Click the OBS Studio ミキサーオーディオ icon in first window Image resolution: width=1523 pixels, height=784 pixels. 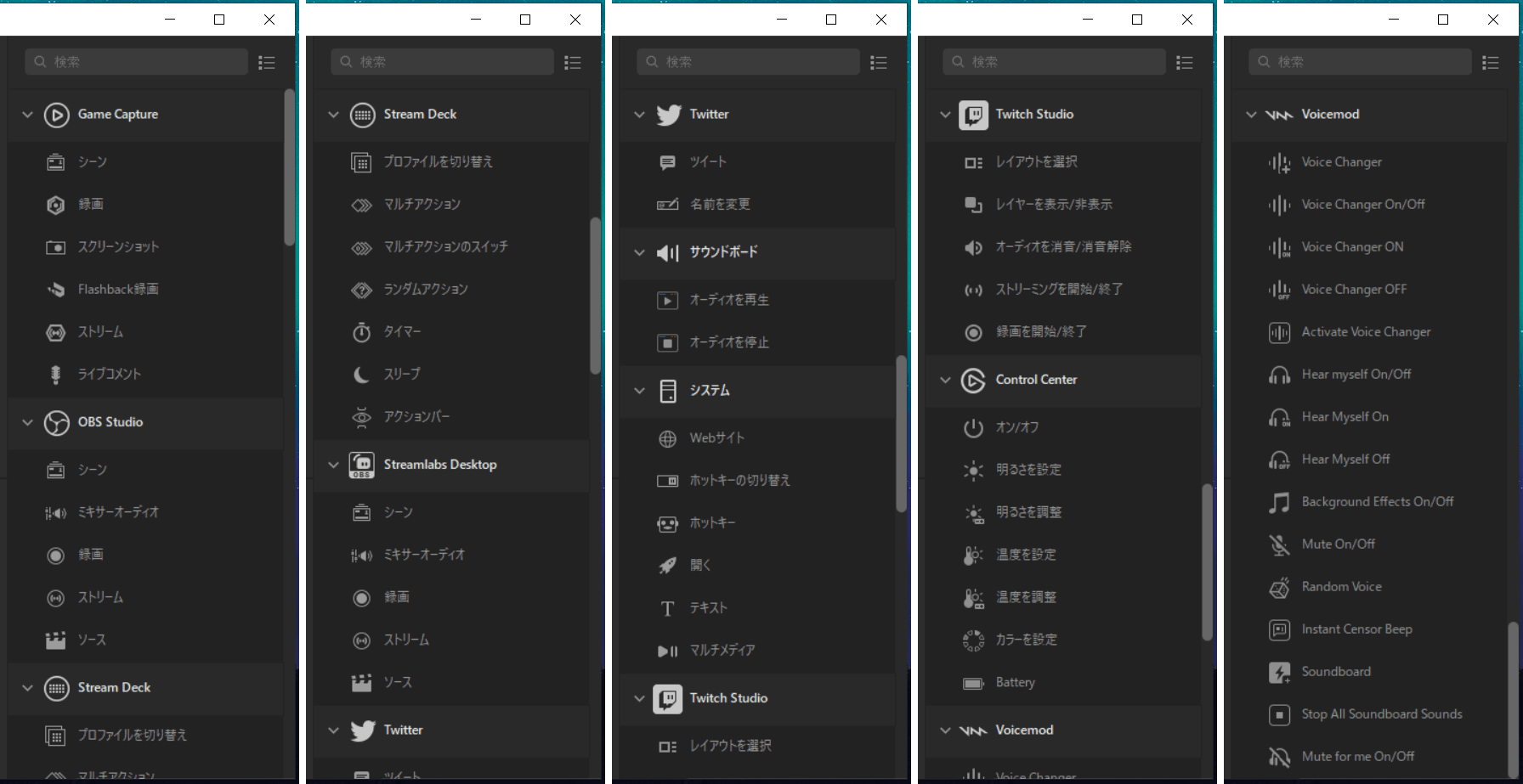pos(55,512)
